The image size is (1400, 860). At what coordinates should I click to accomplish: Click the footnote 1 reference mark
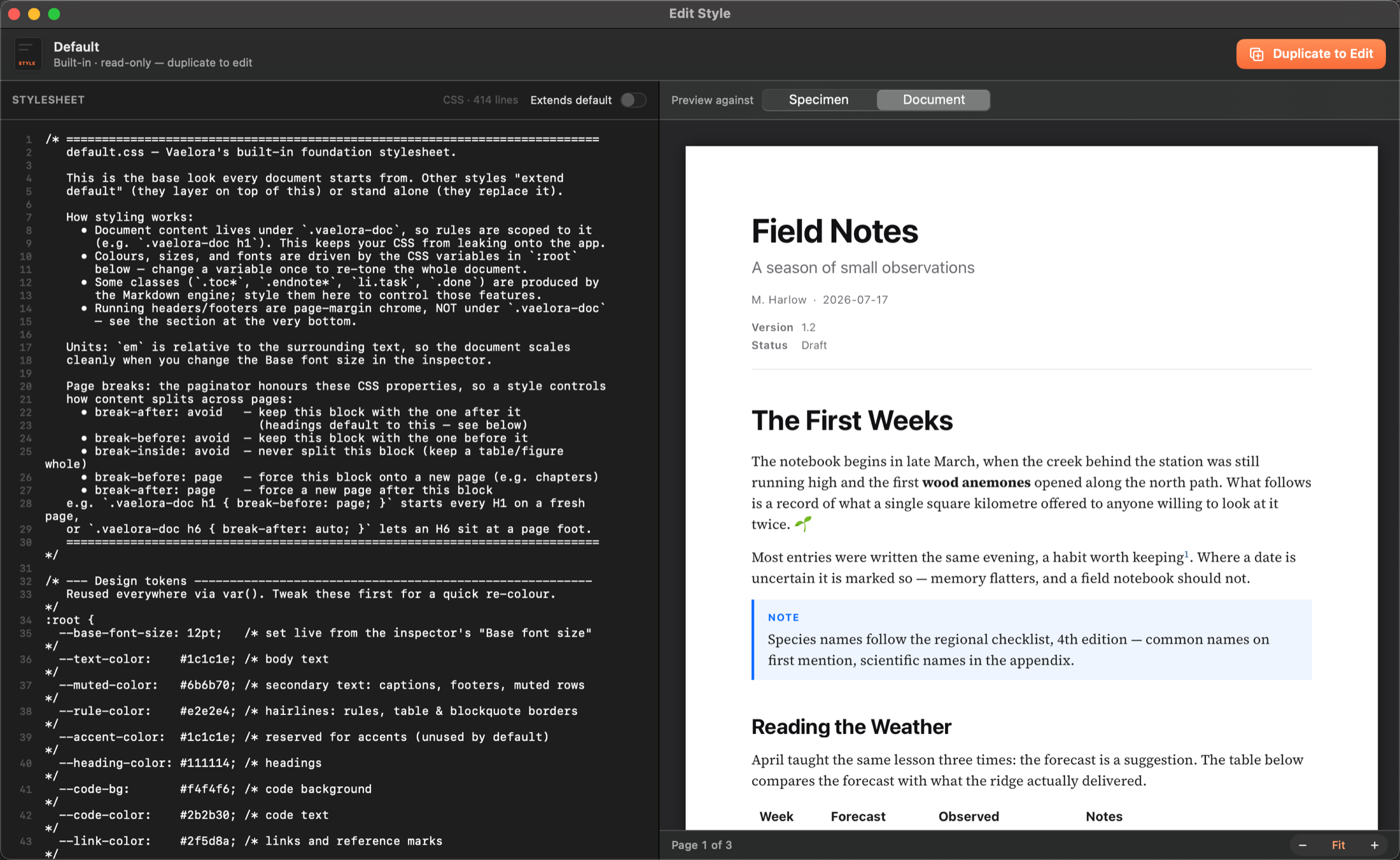(x=1186, y=554)
